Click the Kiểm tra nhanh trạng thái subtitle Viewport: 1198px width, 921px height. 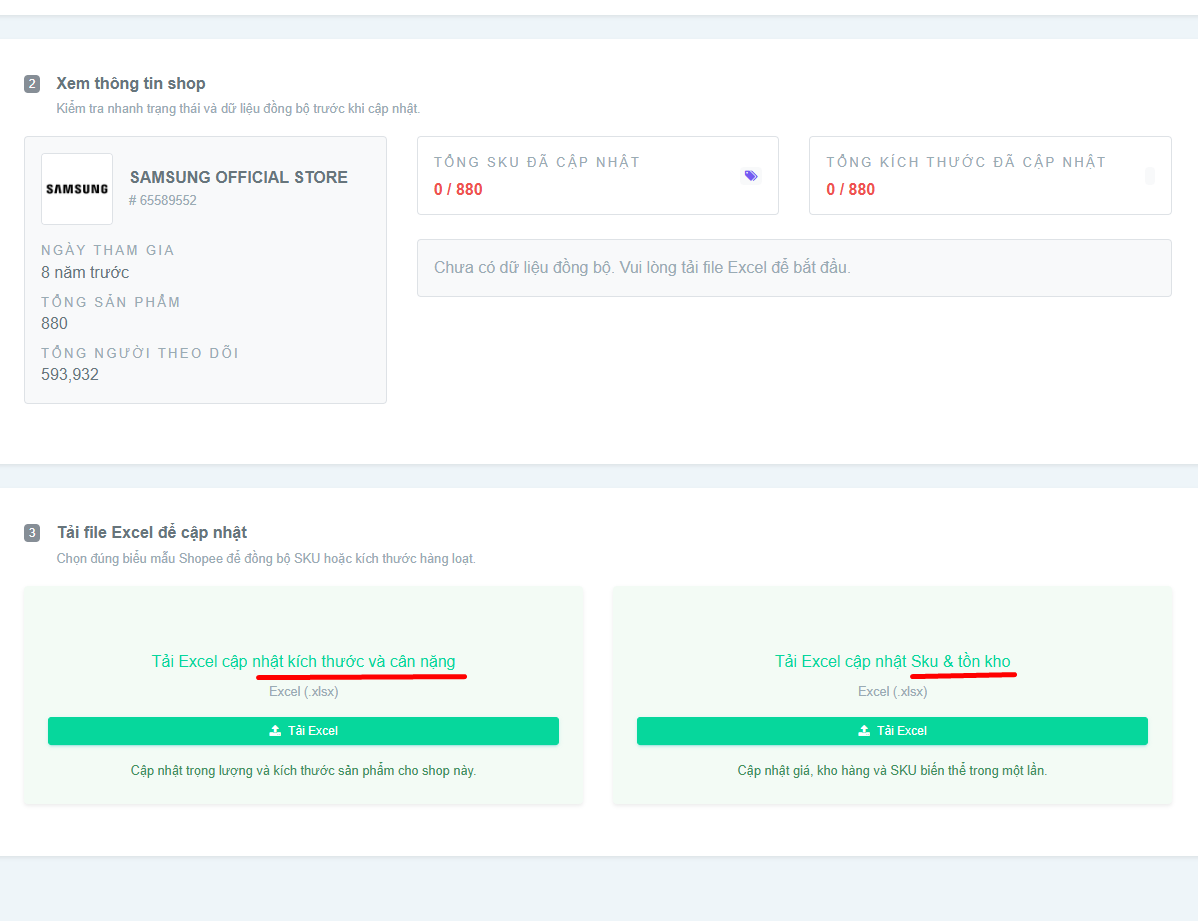coord(238,109)
